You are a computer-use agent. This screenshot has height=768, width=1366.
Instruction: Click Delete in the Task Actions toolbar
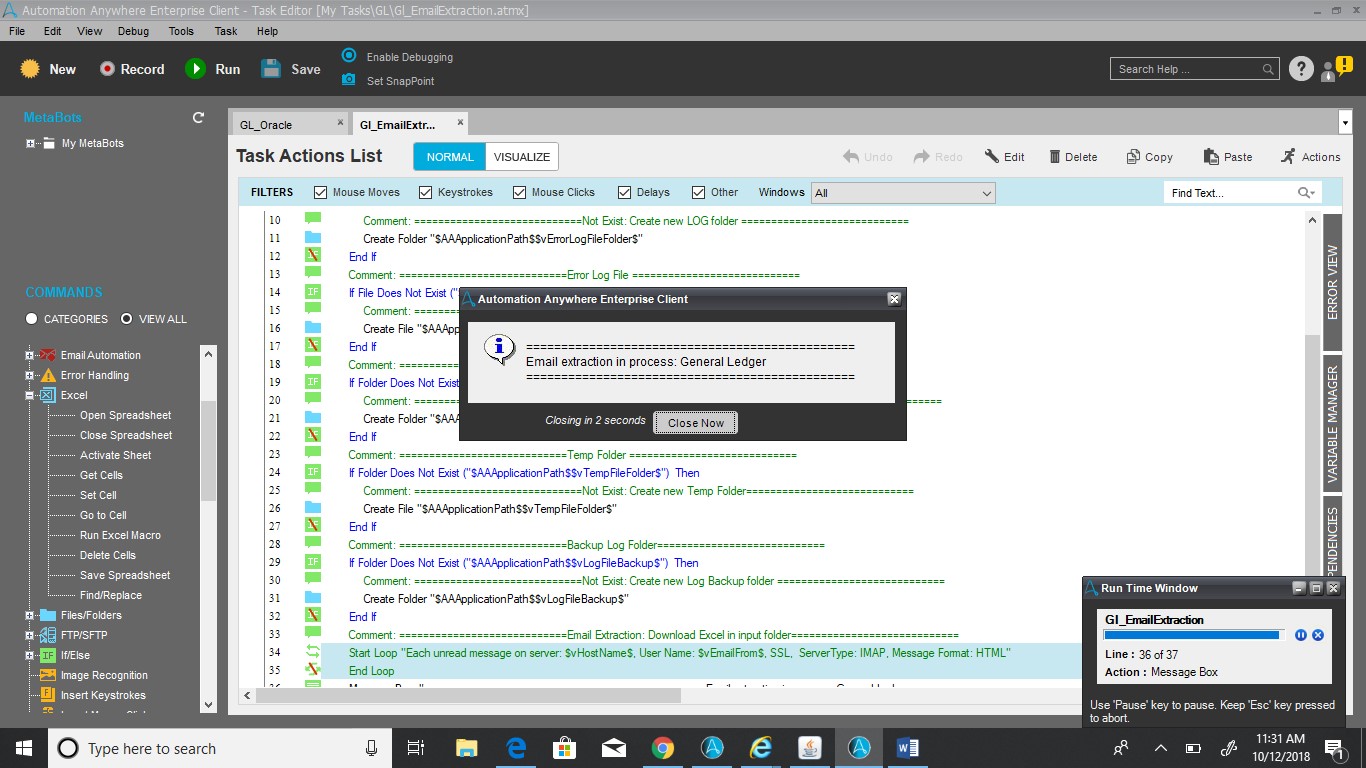(1072, 157)
